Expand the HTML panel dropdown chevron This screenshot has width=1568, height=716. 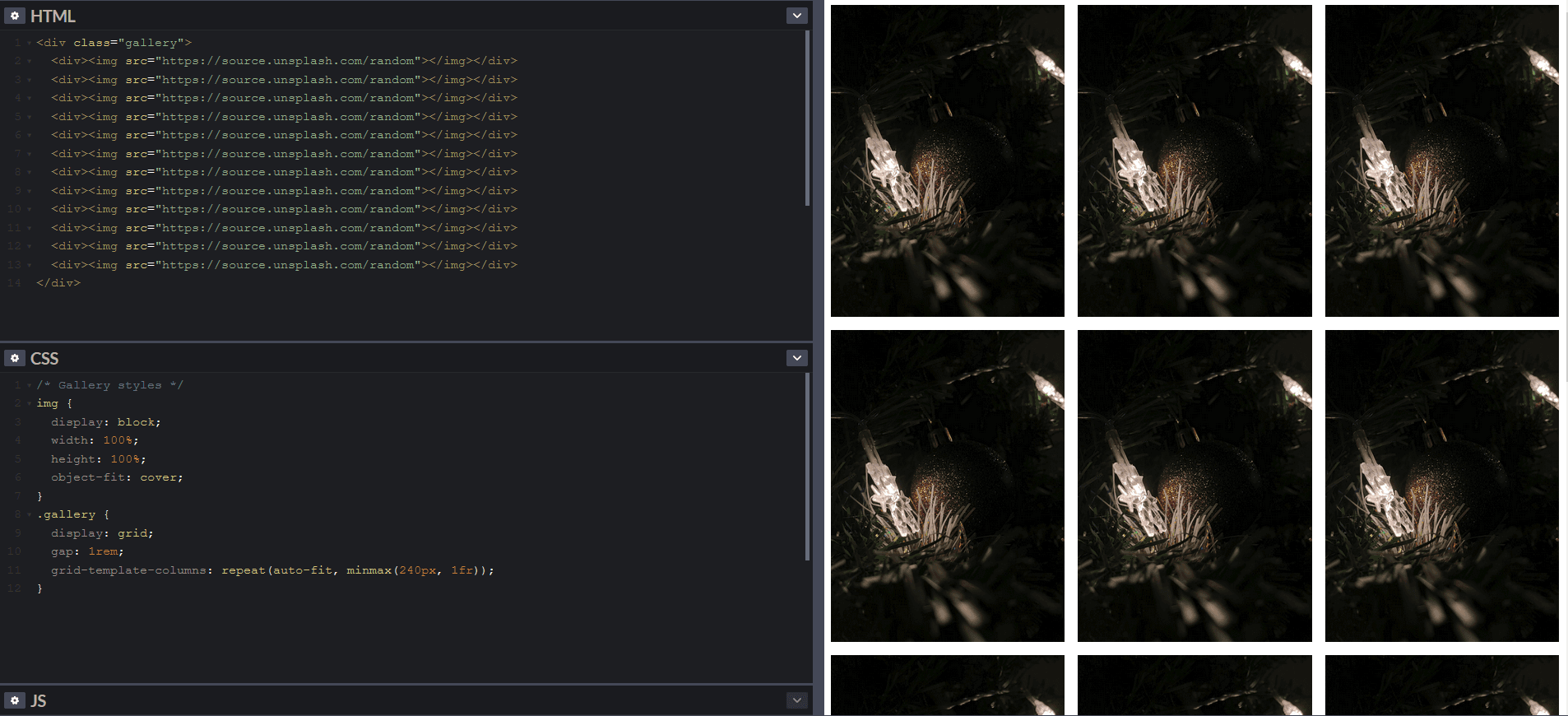(796, 16)
